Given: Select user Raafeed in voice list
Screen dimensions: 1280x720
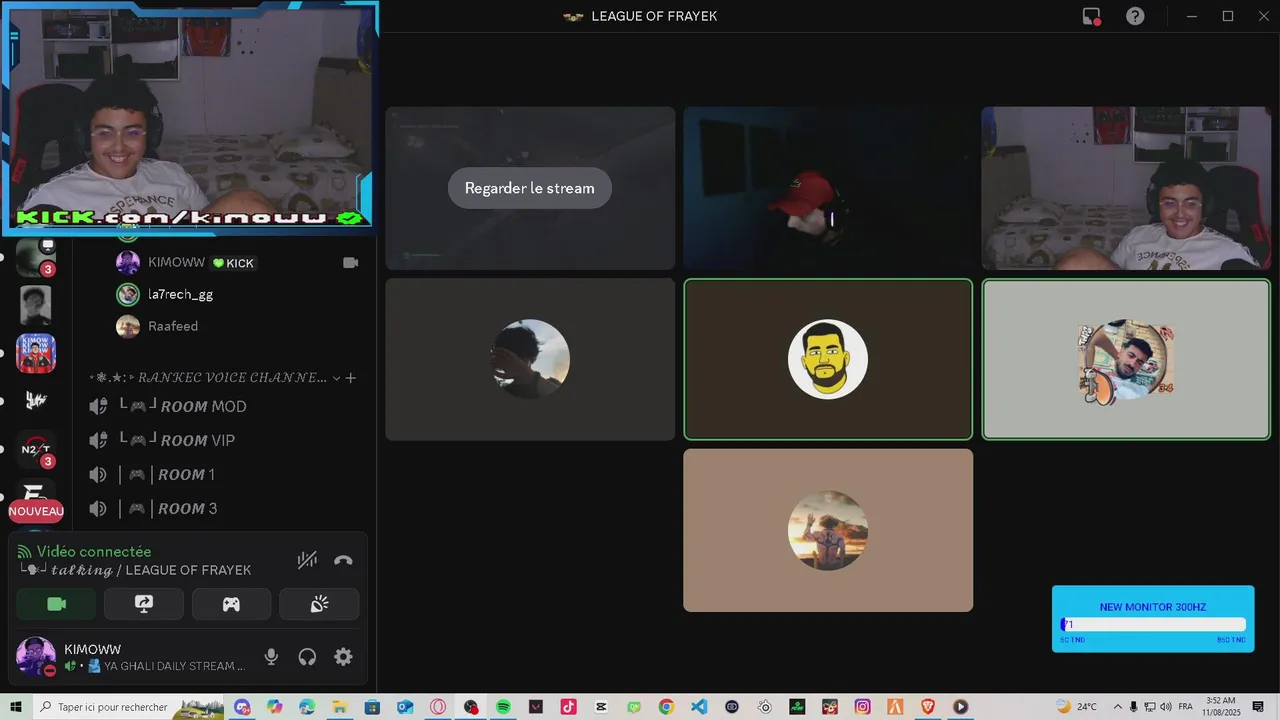Looking at the screenshot, I should [173, 327].
